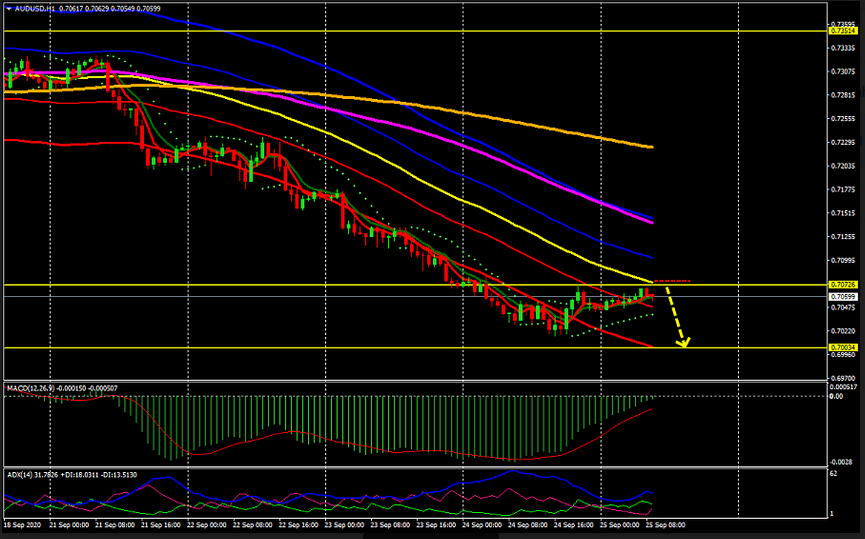
Task: Click the yellow dashed arrow head
Action: 684,343
